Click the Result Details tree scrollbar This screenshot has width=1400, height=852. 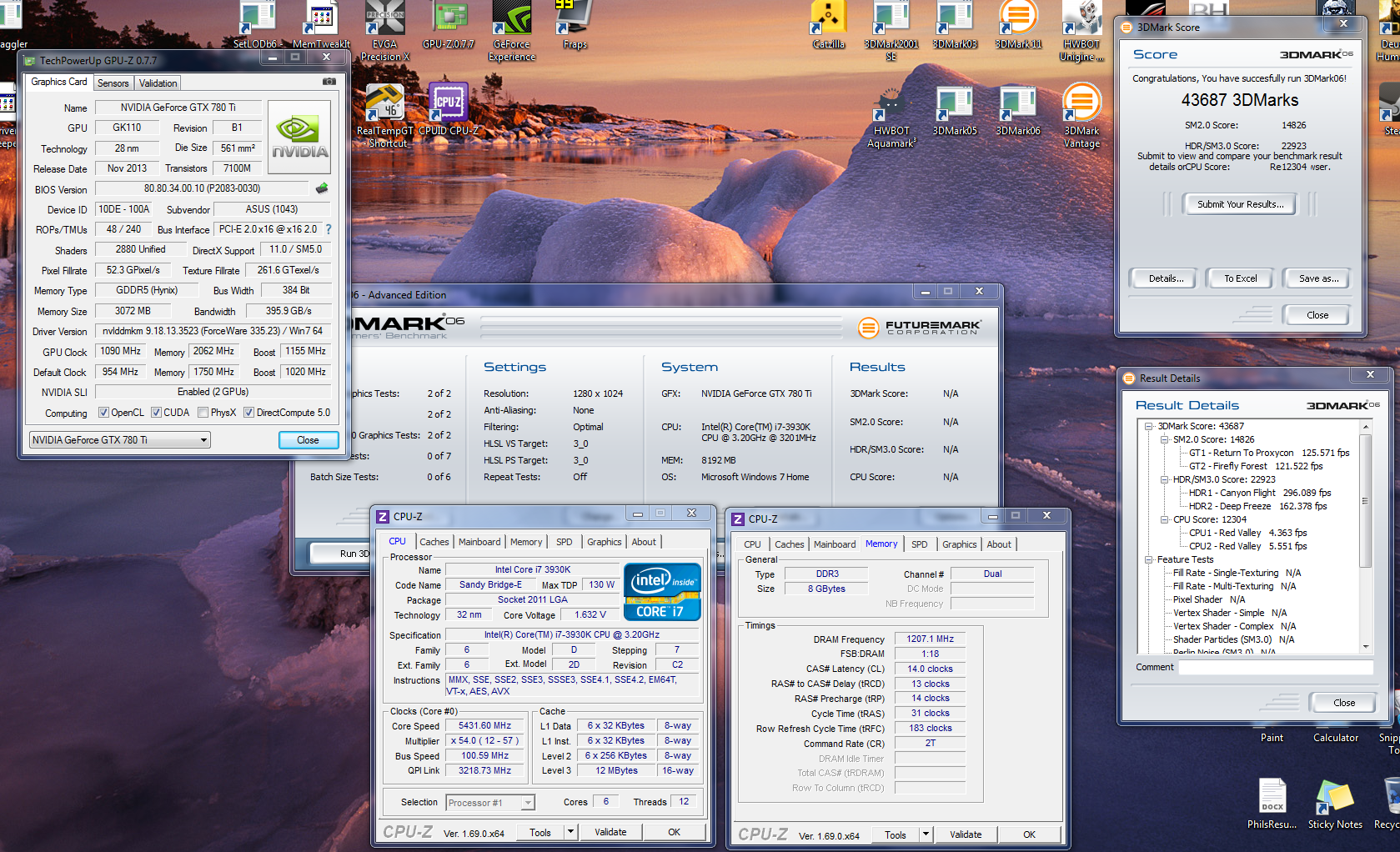pos(1365,537)
